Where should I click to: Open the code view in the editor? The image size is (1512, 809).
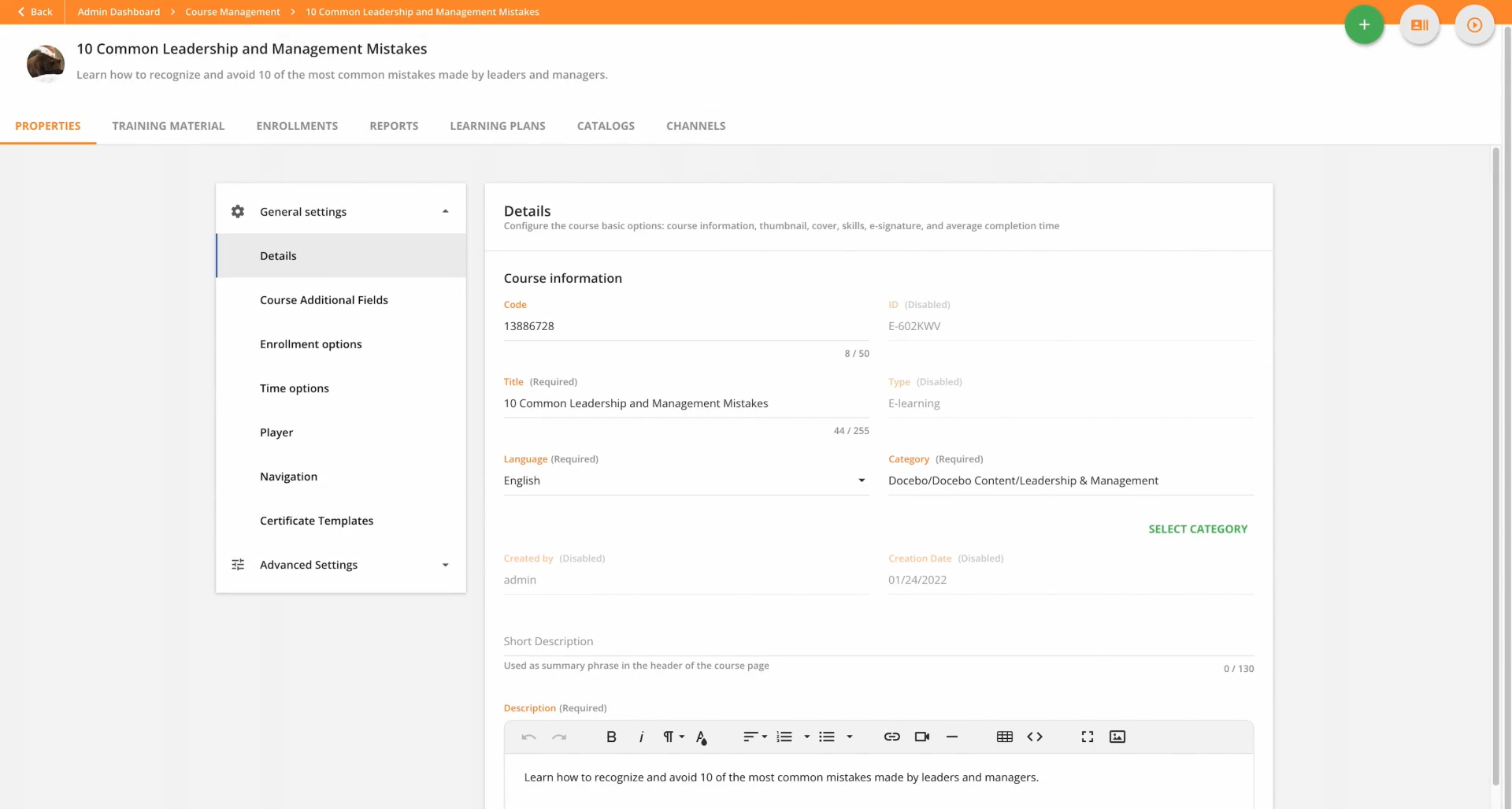[x=1036, y=737]
